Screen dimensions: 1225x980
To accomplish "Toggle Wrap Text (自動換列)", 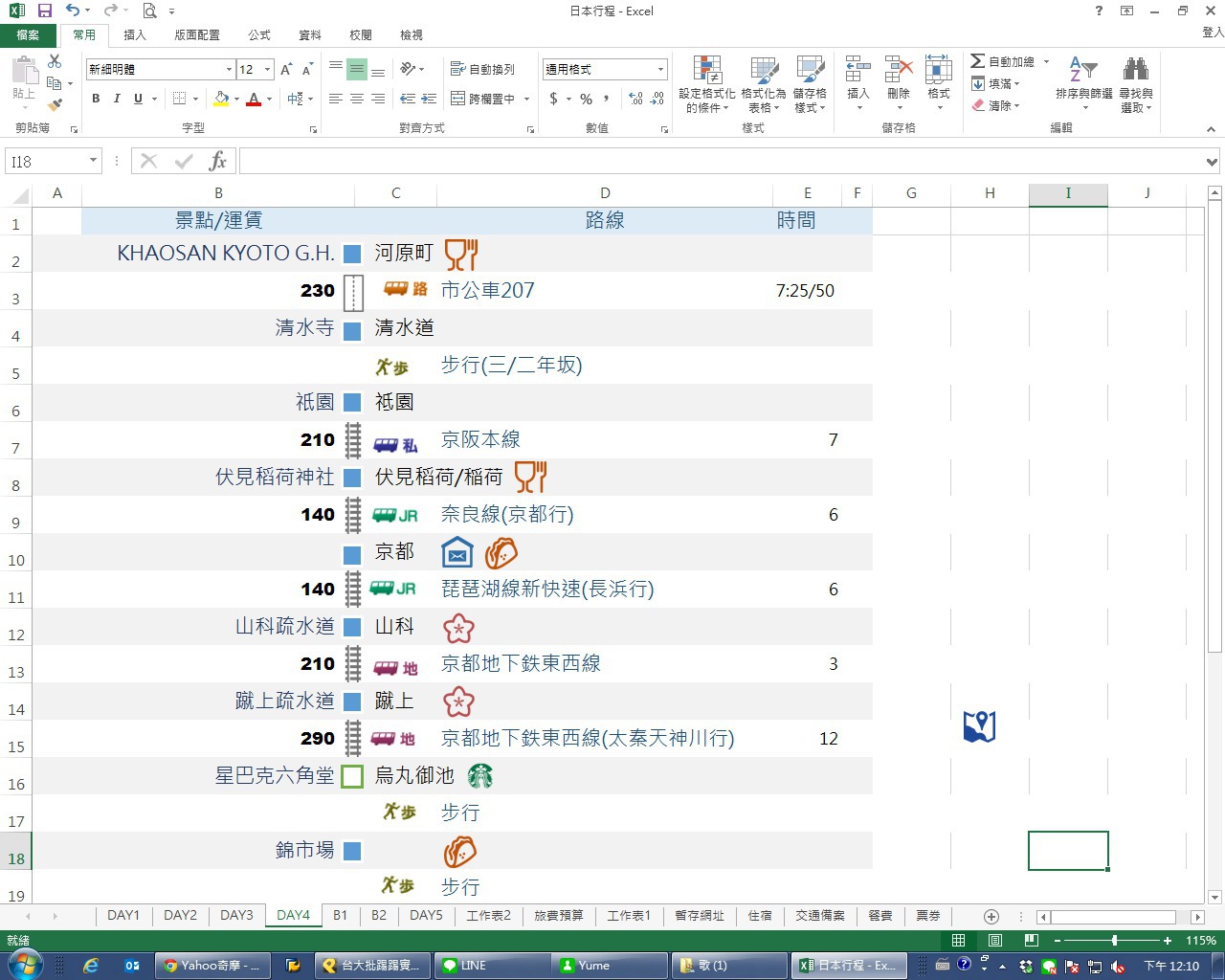I will point(482,69).
